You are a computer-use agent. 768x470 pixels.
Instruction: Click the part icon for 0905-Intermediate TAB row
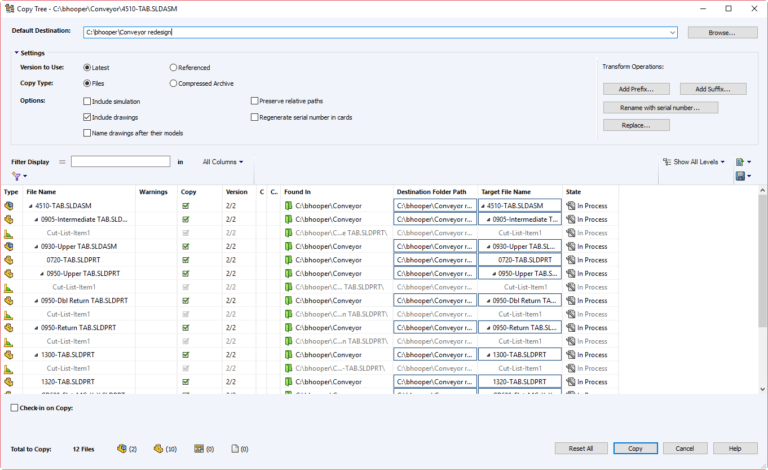point(9,219)
